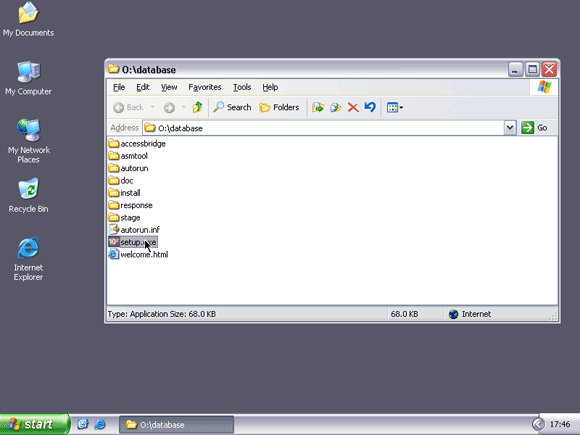Select the accessbridge folder
This screenshot has width=580, height=435.
click(x=137, y=144)
